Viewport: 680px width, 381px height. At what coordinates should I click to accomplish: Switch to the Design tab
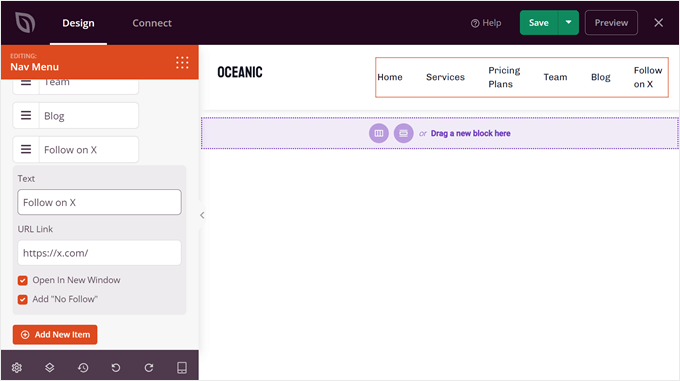[78, 23]
